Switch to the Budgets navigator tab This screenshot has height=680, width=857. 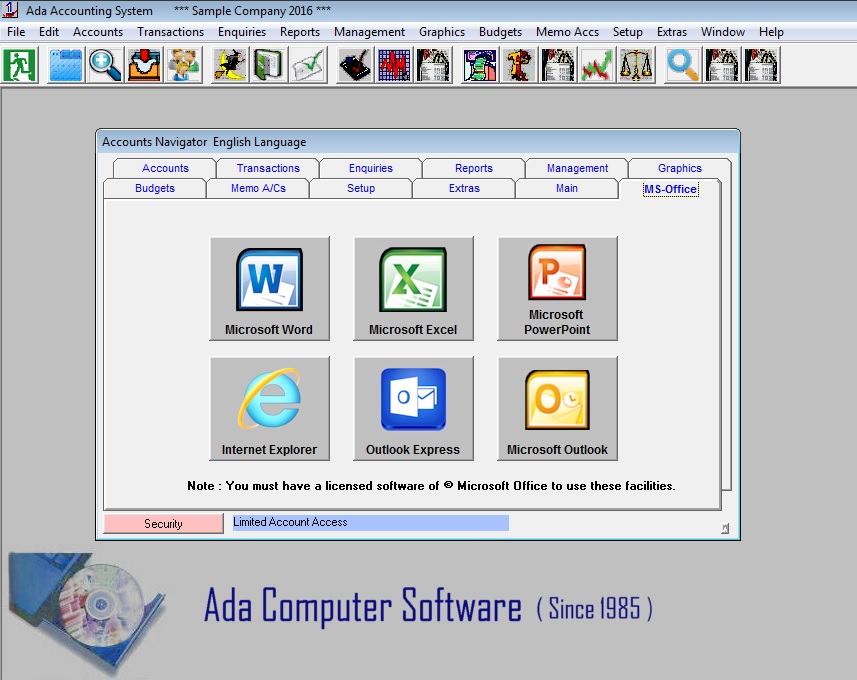pyautogui.click(x=155, y=188)
